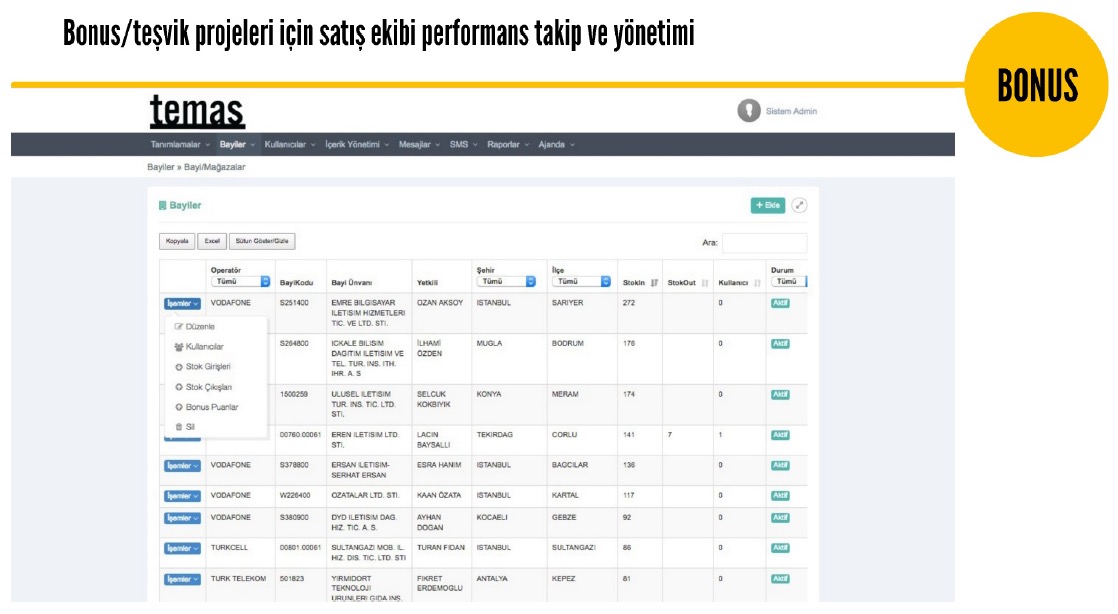Open the Durum filter dropdown

[789, 282]
